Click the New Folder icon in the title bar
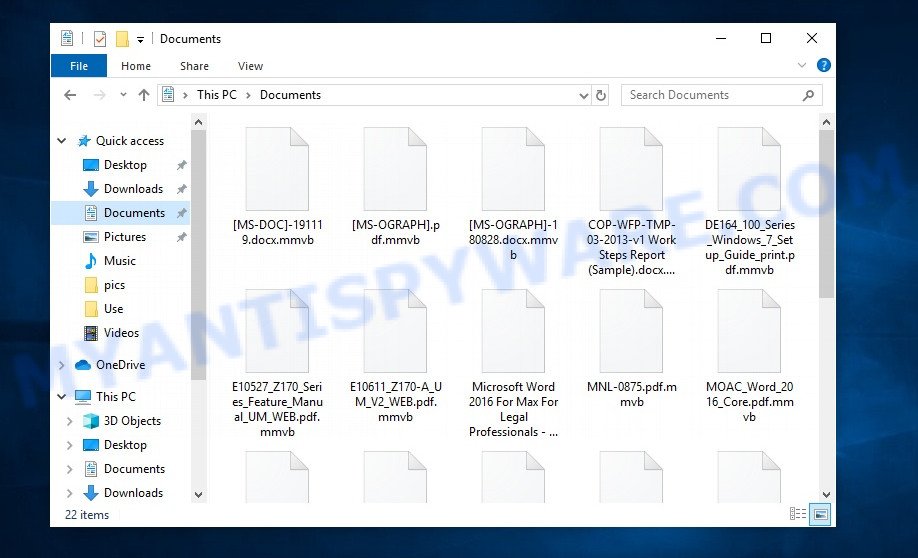This screenshot has width=918, height=558. coord(122,39)
